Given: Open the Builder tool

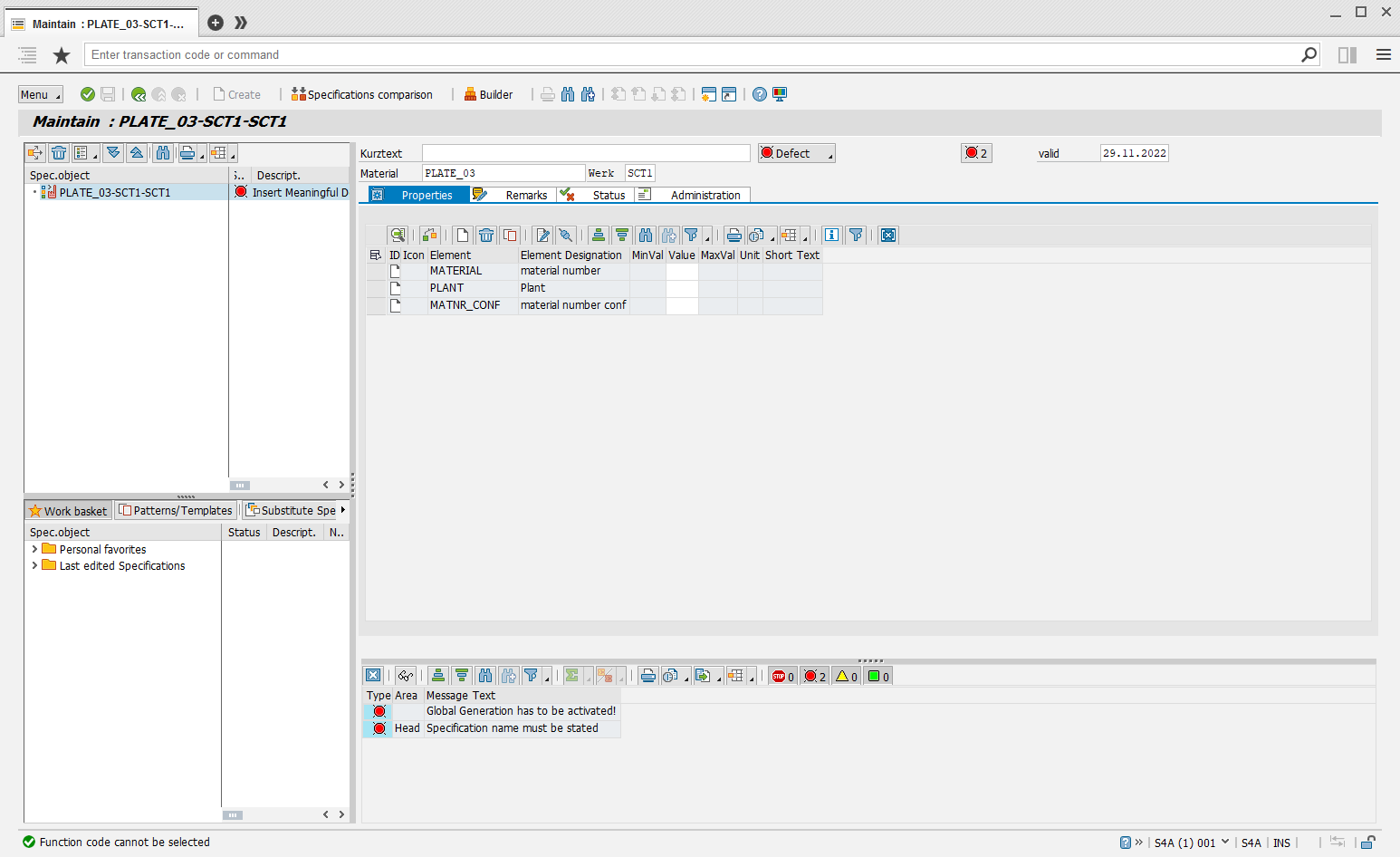Looking at the screenshot, I should 489,94.
